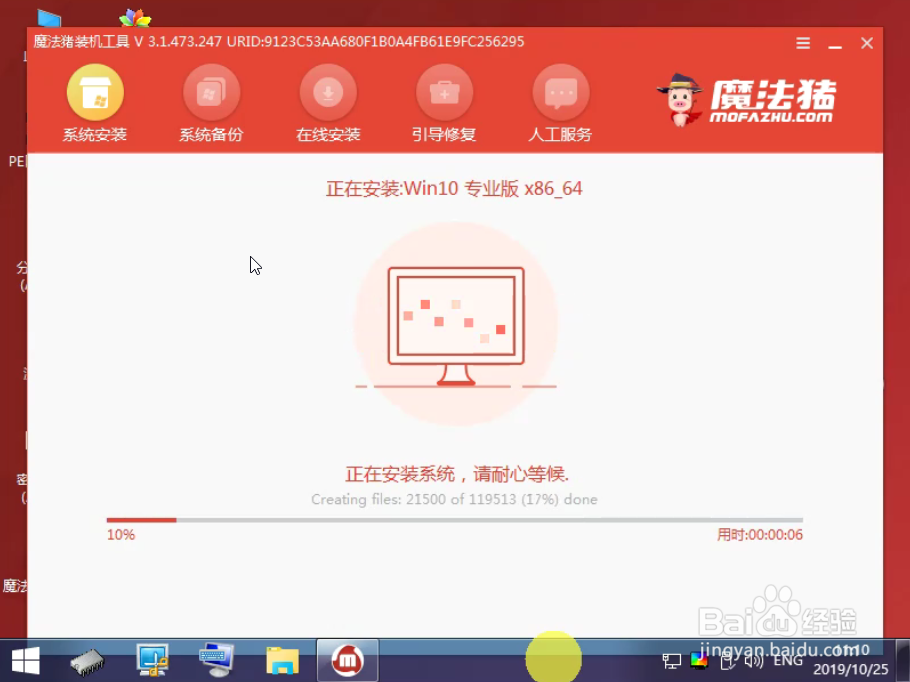910x682 pixels.
Task: Click the Mofazhu app icon on taskbar
Action: tap(347, 660)
